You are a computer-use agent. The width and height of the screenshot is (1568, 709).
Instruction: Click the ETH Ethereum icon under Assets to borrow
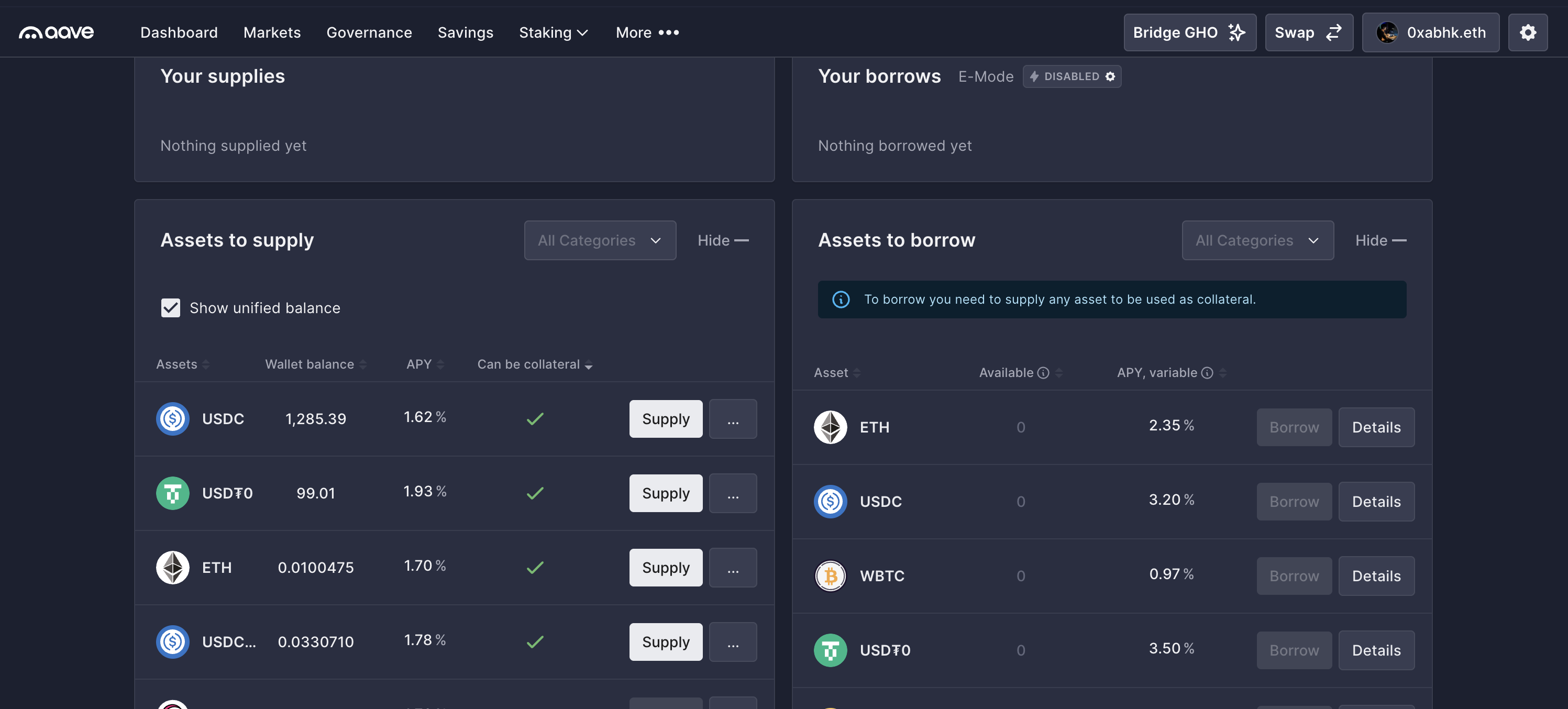(830, 427)
